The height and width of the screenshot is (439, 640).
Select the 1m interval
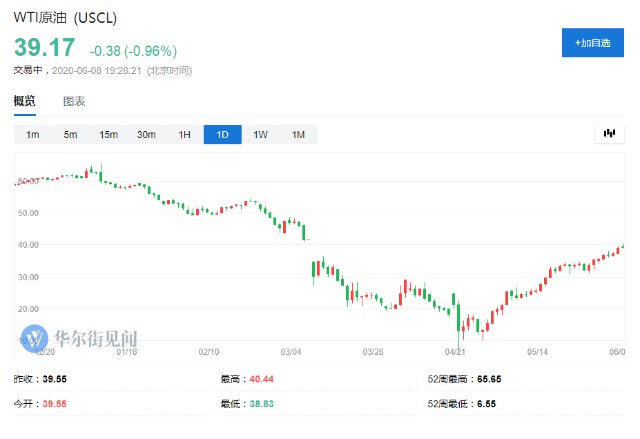pyautogui.click(x=33, y=135)
